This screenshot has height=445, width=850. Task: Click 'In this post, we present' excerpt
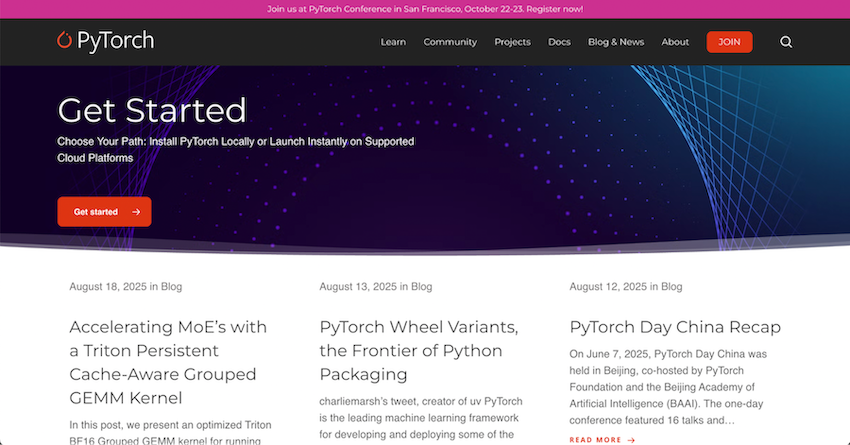coord(170,433)
